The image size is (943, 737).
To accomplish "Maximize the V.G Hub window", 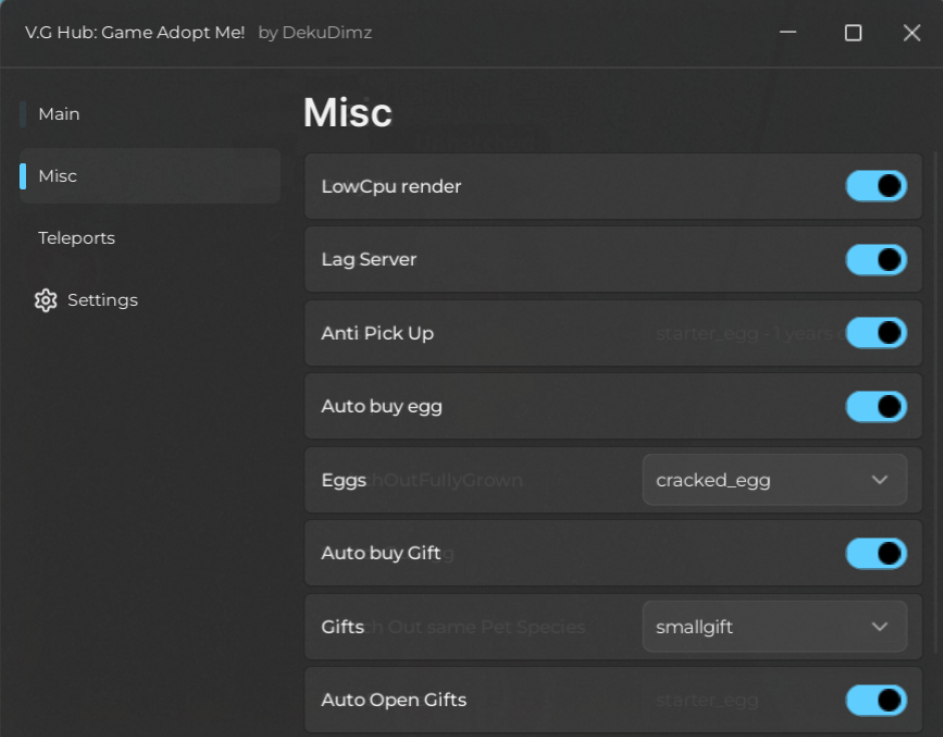I will [x=853, y=32].
